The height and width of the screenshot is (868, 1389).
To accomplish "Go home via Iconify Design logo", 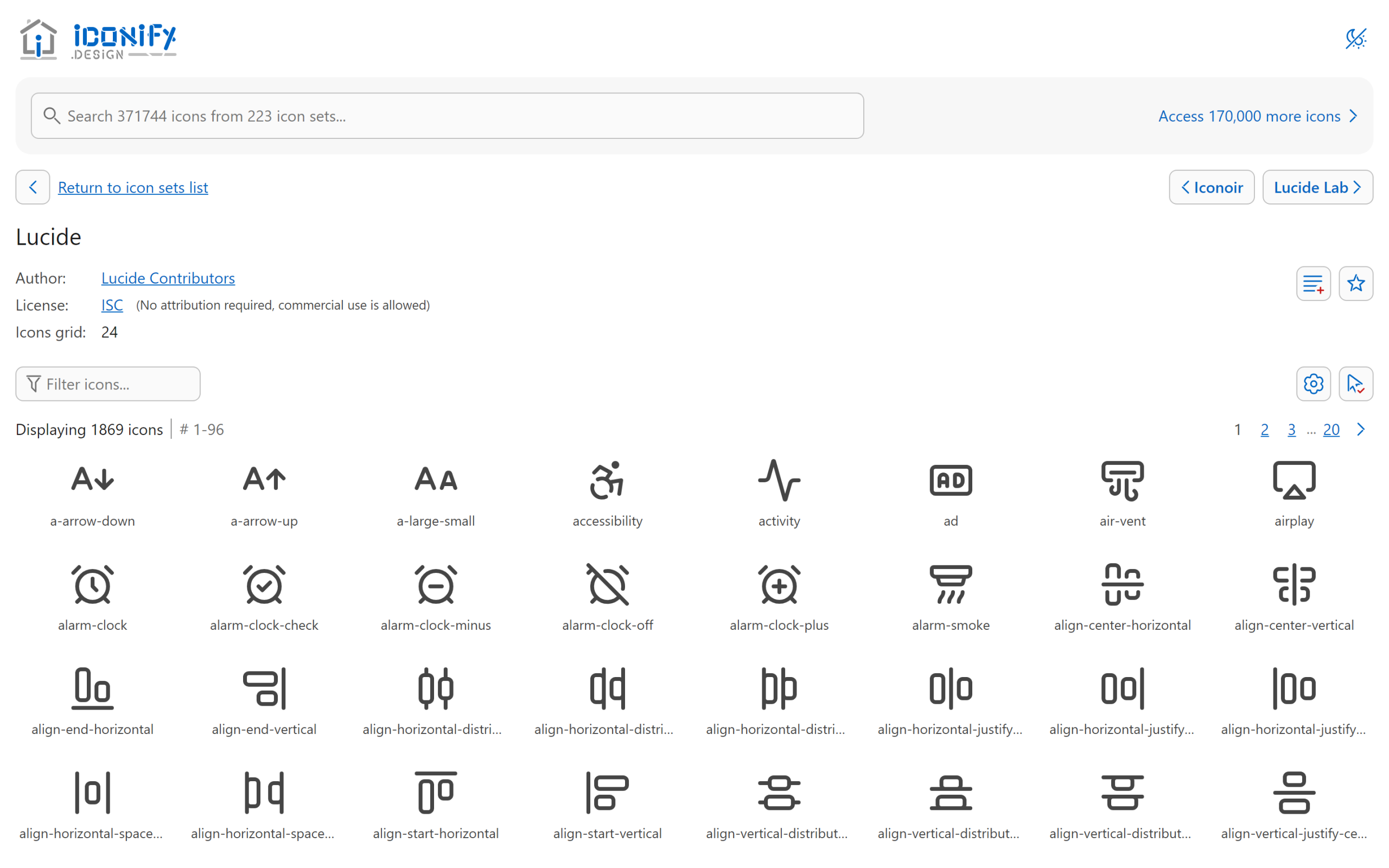I will click(98, 39).
